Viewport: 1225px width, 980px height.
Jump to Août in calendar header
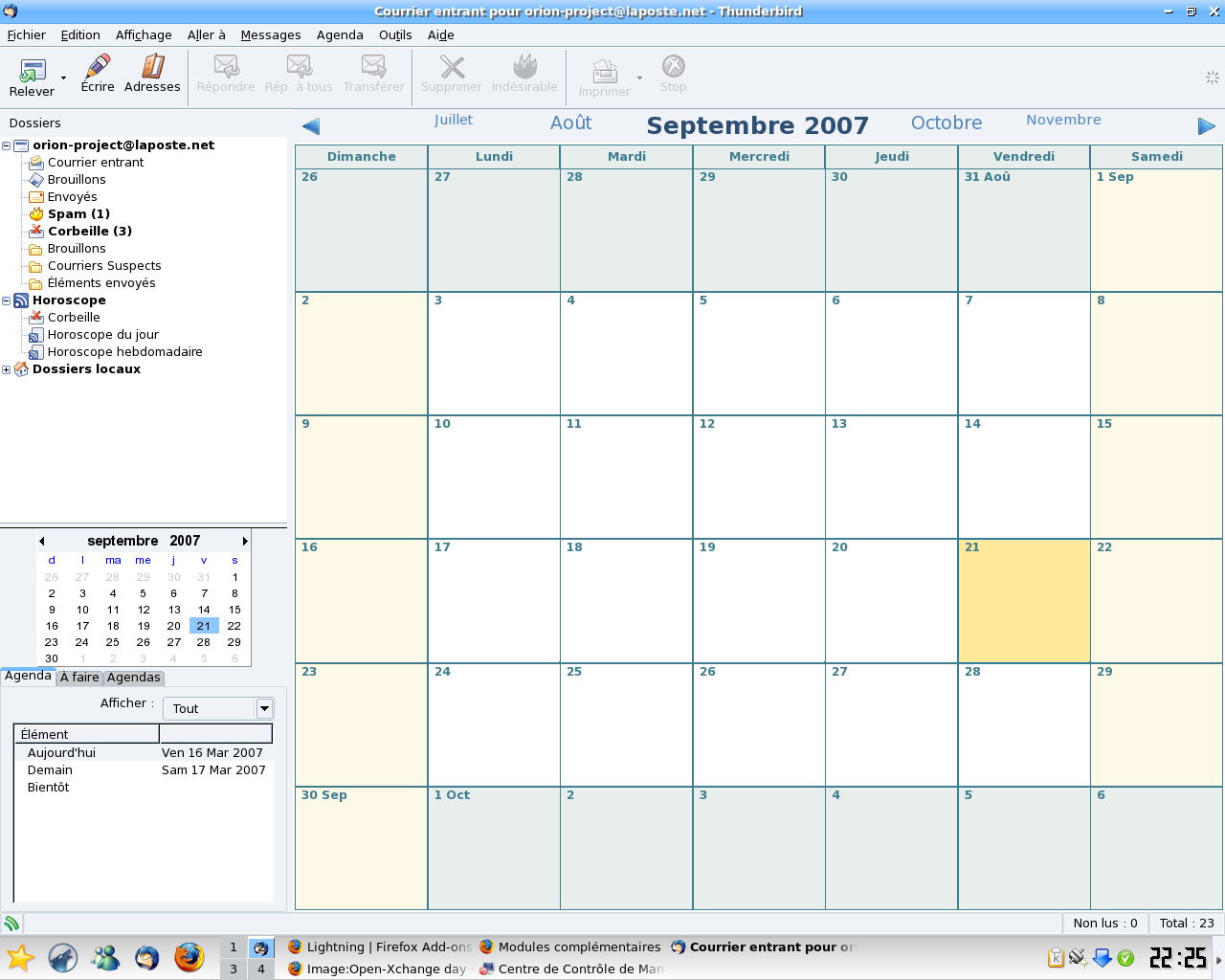pyautogui.click(x=570, y=123)
